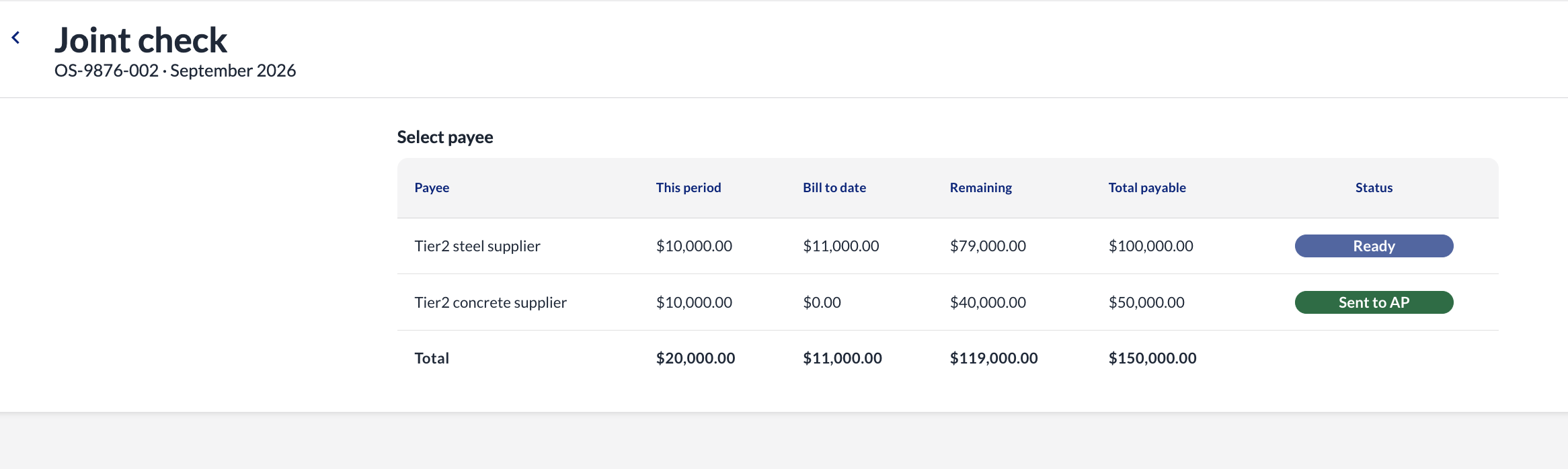Click the Joint check page title

coord(141,40)
